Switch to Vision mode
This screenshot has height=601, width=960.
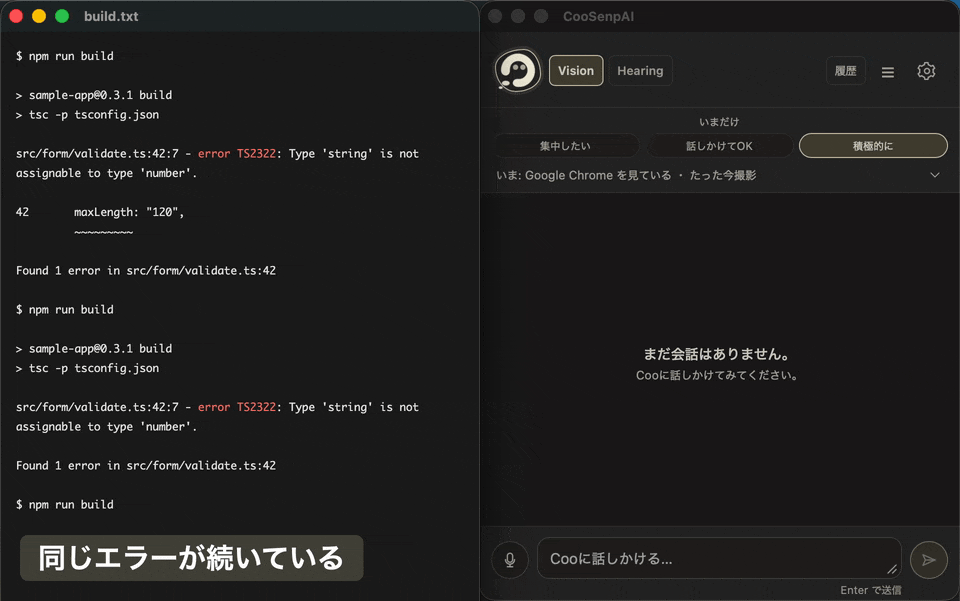(576, 70)
